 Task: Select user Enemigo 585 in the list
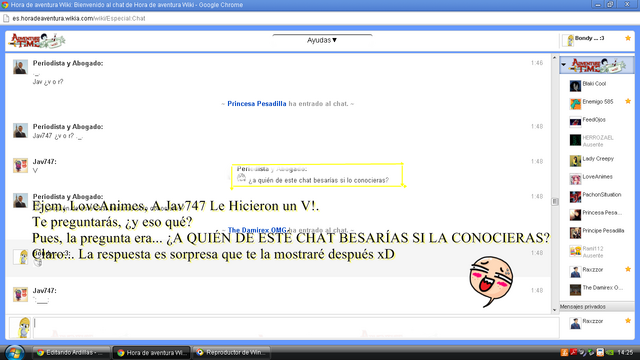point(598,102)
